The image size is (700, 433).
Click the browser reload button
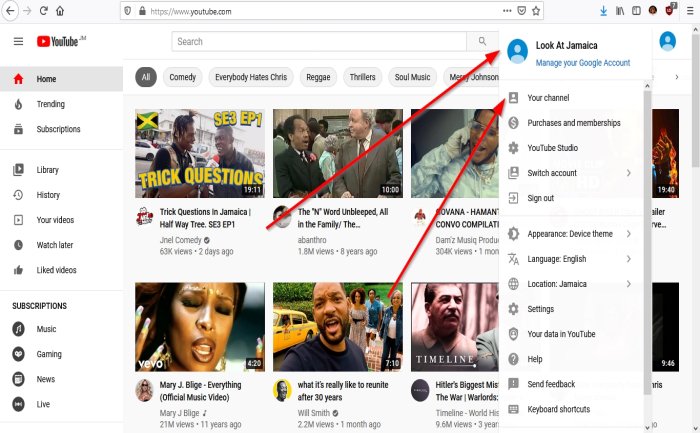(43, 11)
